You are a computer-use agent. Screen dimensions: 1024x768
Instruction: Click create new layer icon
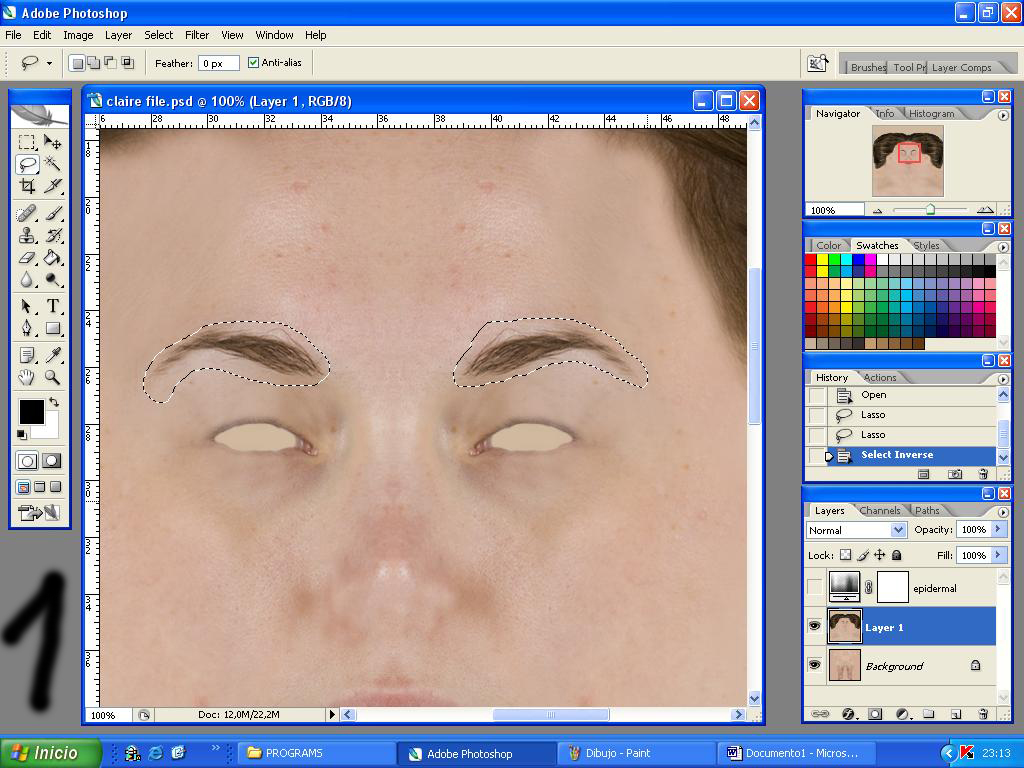[955, 714]
